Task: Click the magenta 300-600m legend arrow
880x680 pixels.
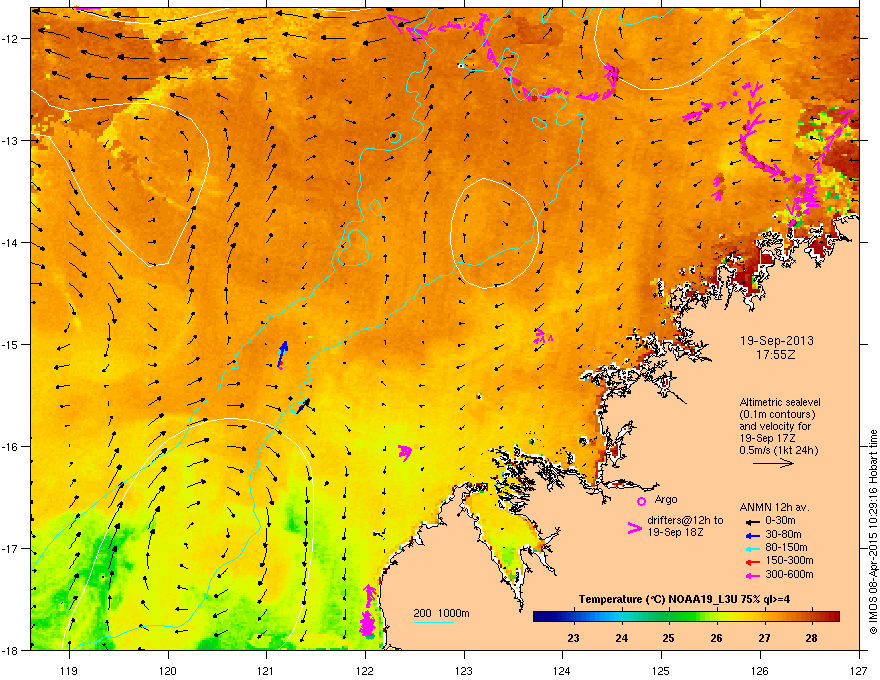Action: click(x=753, y=575)
